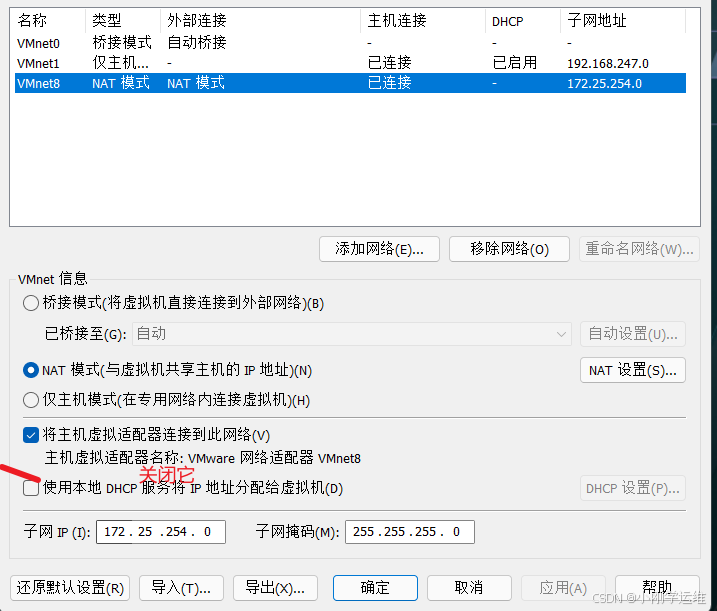Click the 取消 button
This screenshot has height=611, width=717.
pyautogui.click(x=469, y=588)
